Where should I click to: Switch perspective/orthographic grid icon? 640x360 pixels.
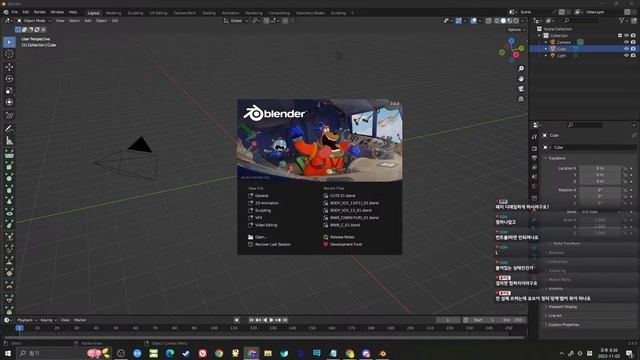[x=521, y=99]
